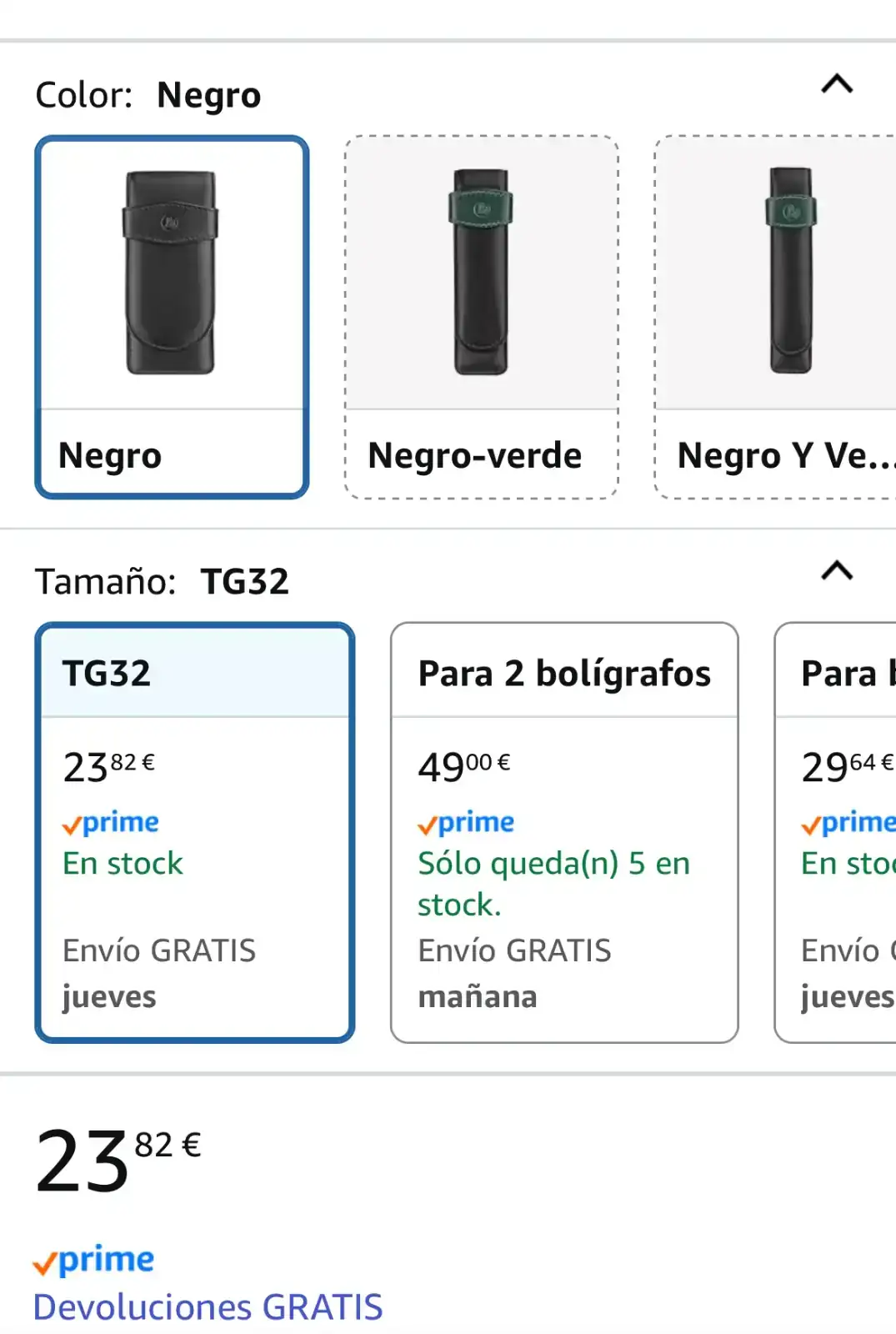Click the prime logo below main price
This screenshot has height=1334, width=896.
93,1260
